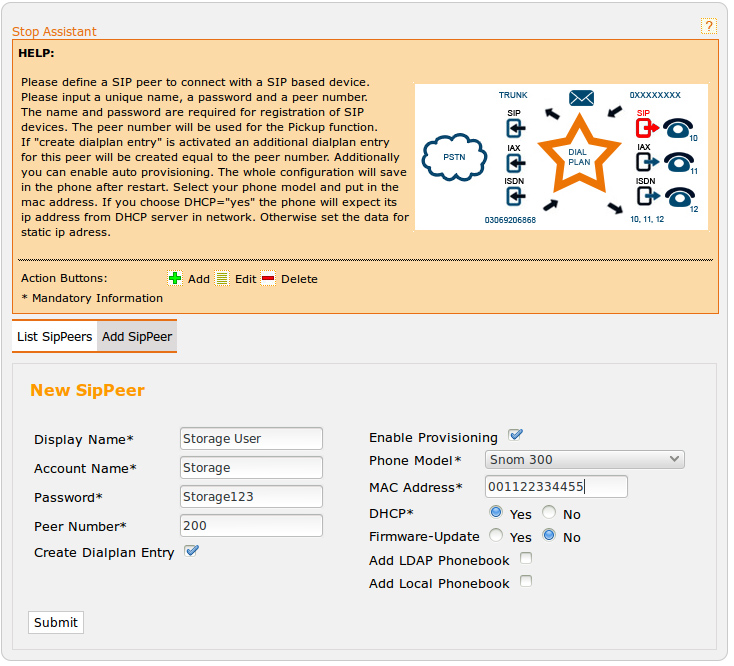Image resolution: width=734 pixels, height=666 pixels.
Task: Click the Stop Assistant link
Action: pos(54,31)
